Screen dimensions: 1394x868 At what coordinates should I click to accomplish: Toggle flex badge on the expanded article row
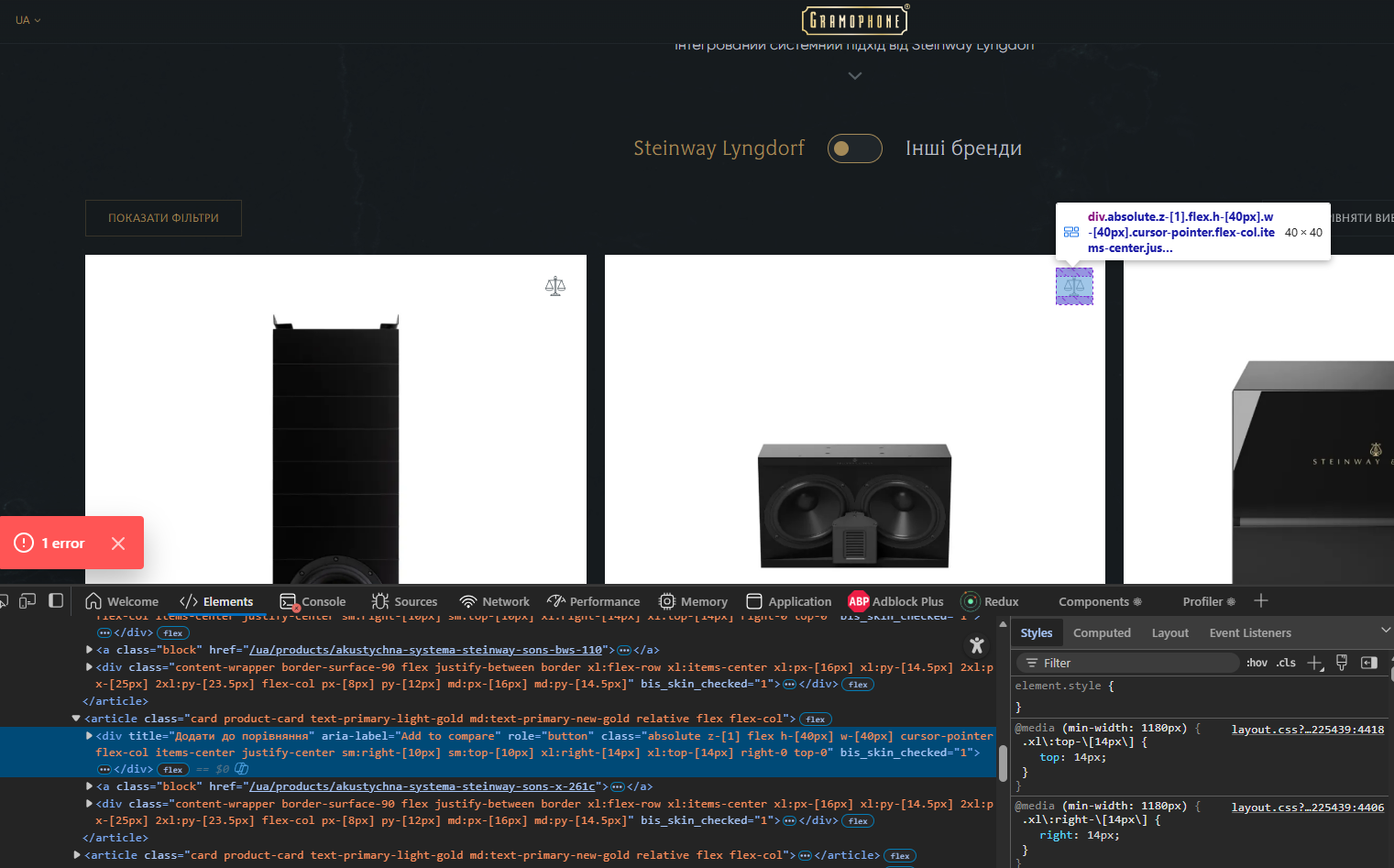(x=816, y=720)
